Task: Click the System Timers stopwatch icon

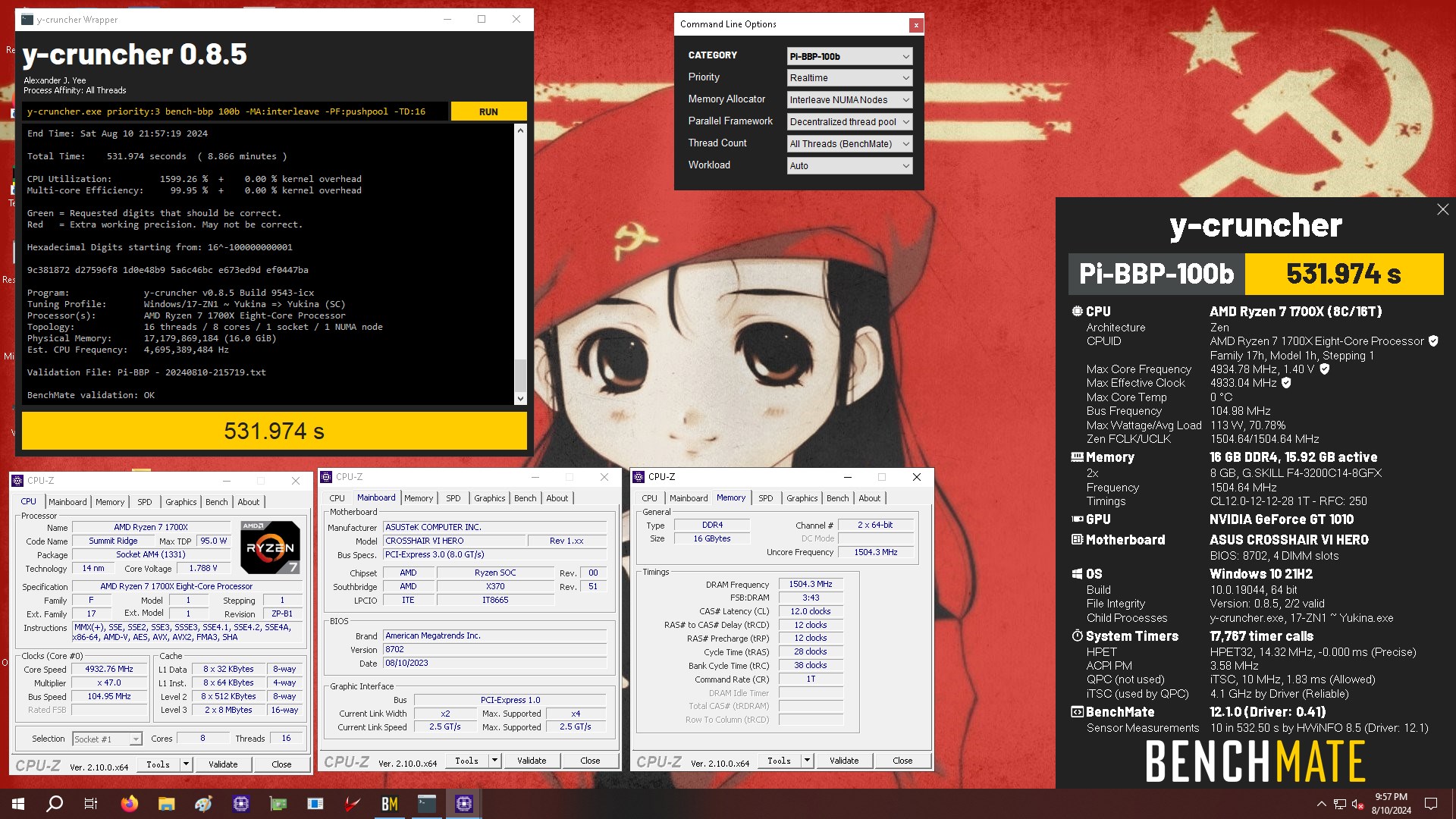Action: [1077, 636]
